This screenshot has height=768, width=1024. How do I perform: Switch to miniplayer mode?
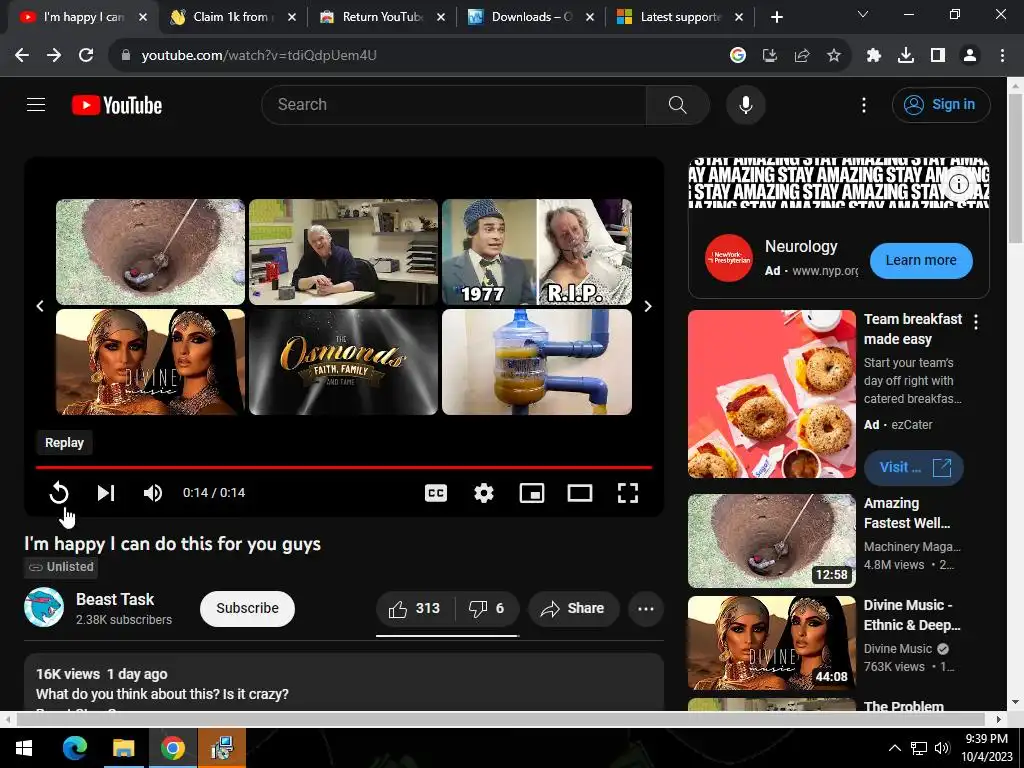tap(532, 493)
